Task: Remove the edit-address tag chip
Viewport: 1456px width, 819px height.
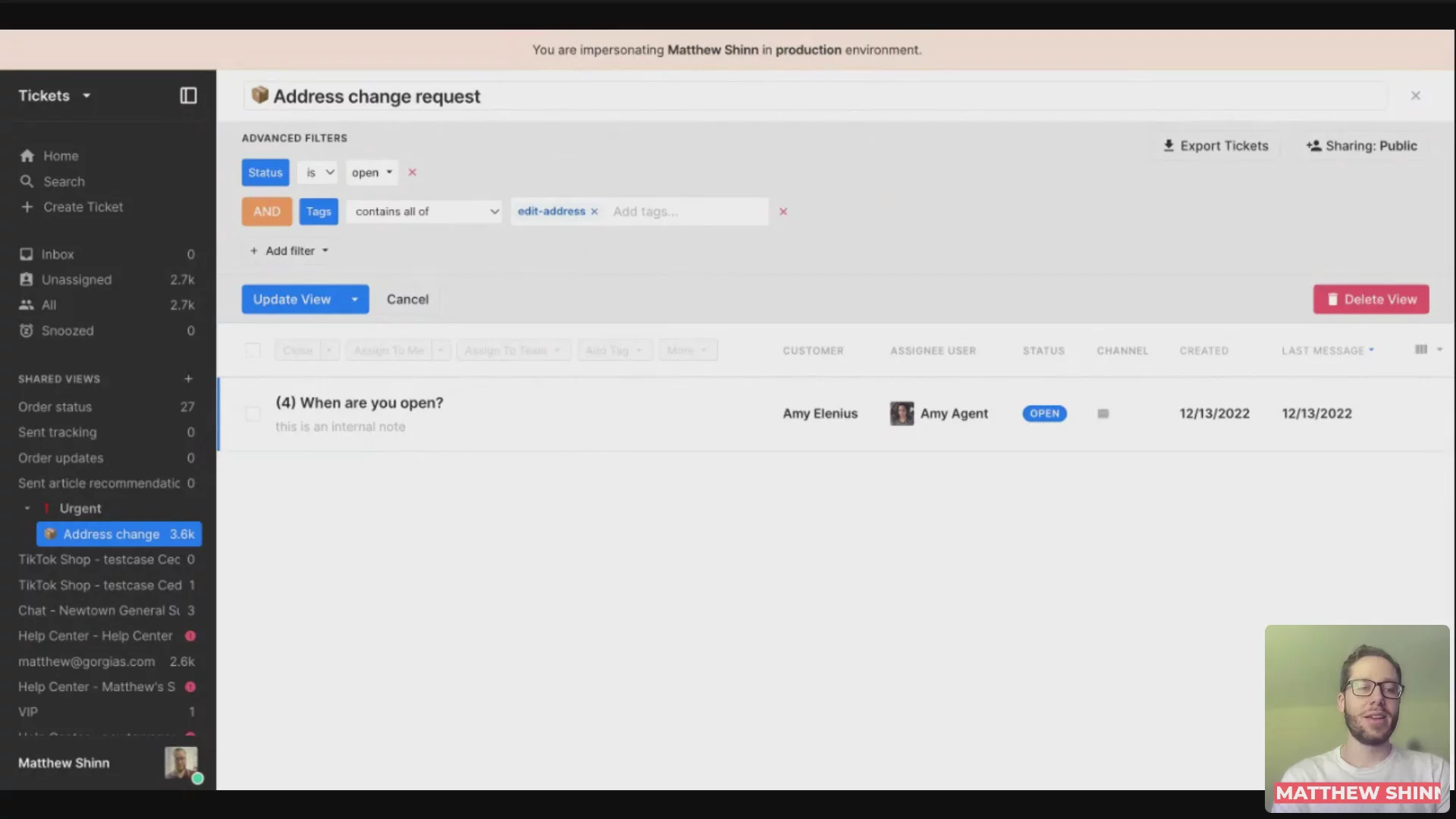Action: (595, 212)
